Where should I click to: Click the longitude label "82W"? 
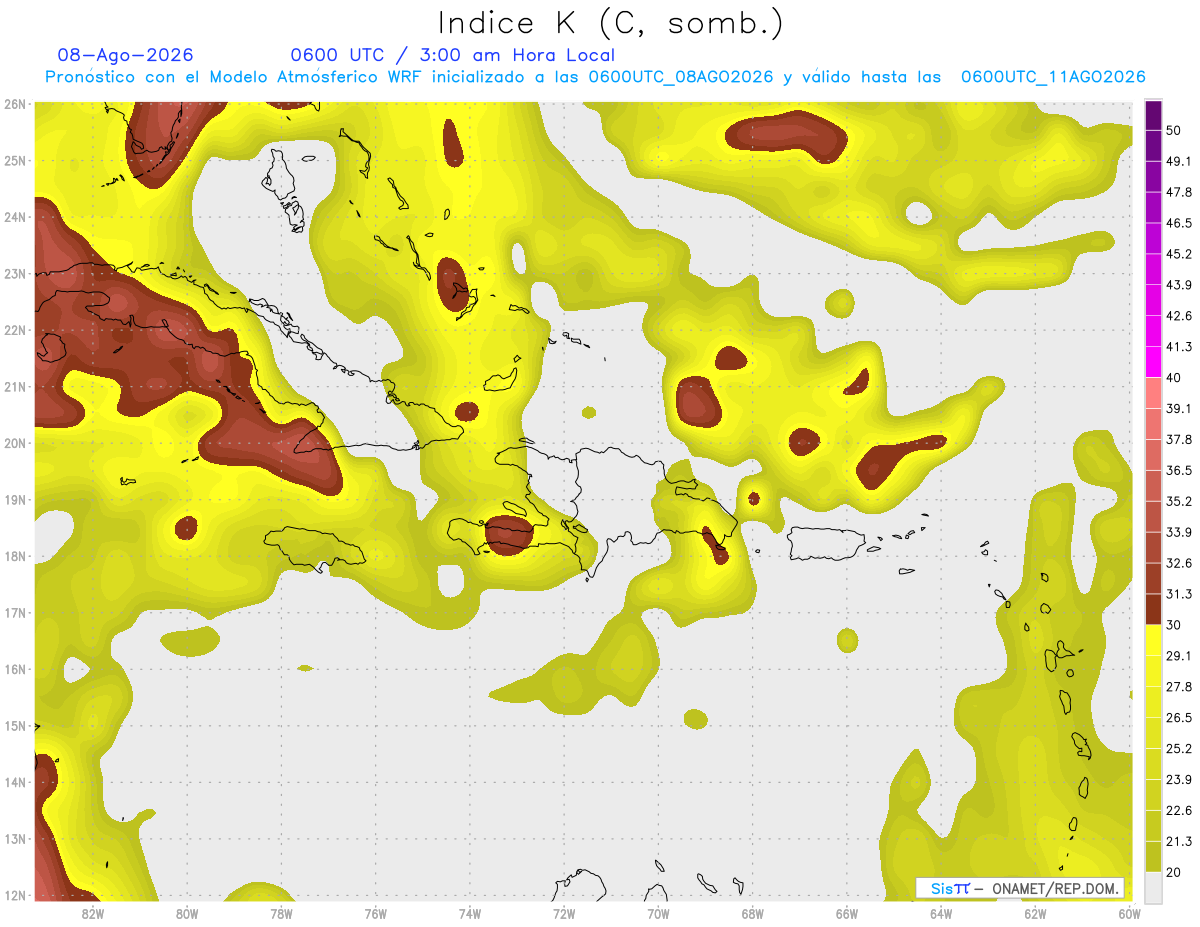coord(93,913)
